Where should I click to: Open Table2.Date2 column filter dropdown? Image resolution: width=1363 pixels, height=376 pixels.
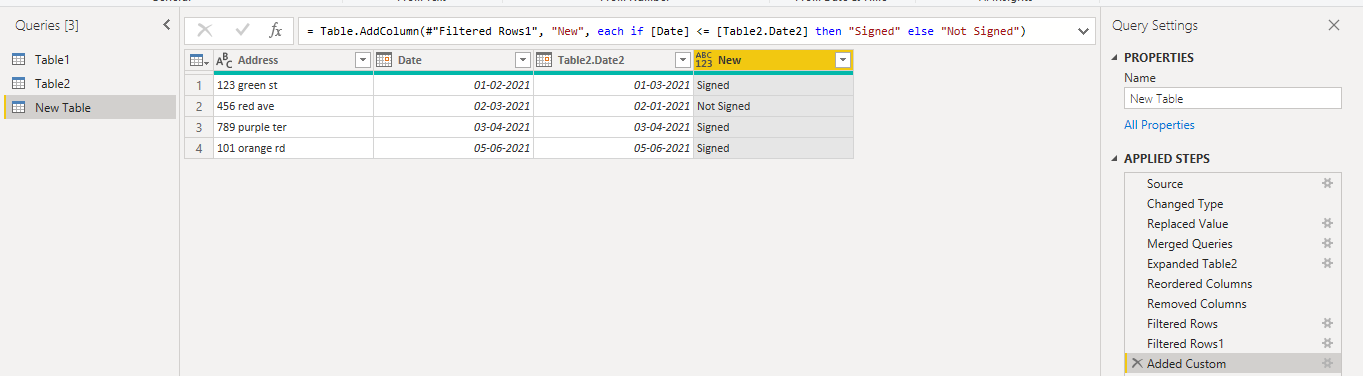click(682, 61)
